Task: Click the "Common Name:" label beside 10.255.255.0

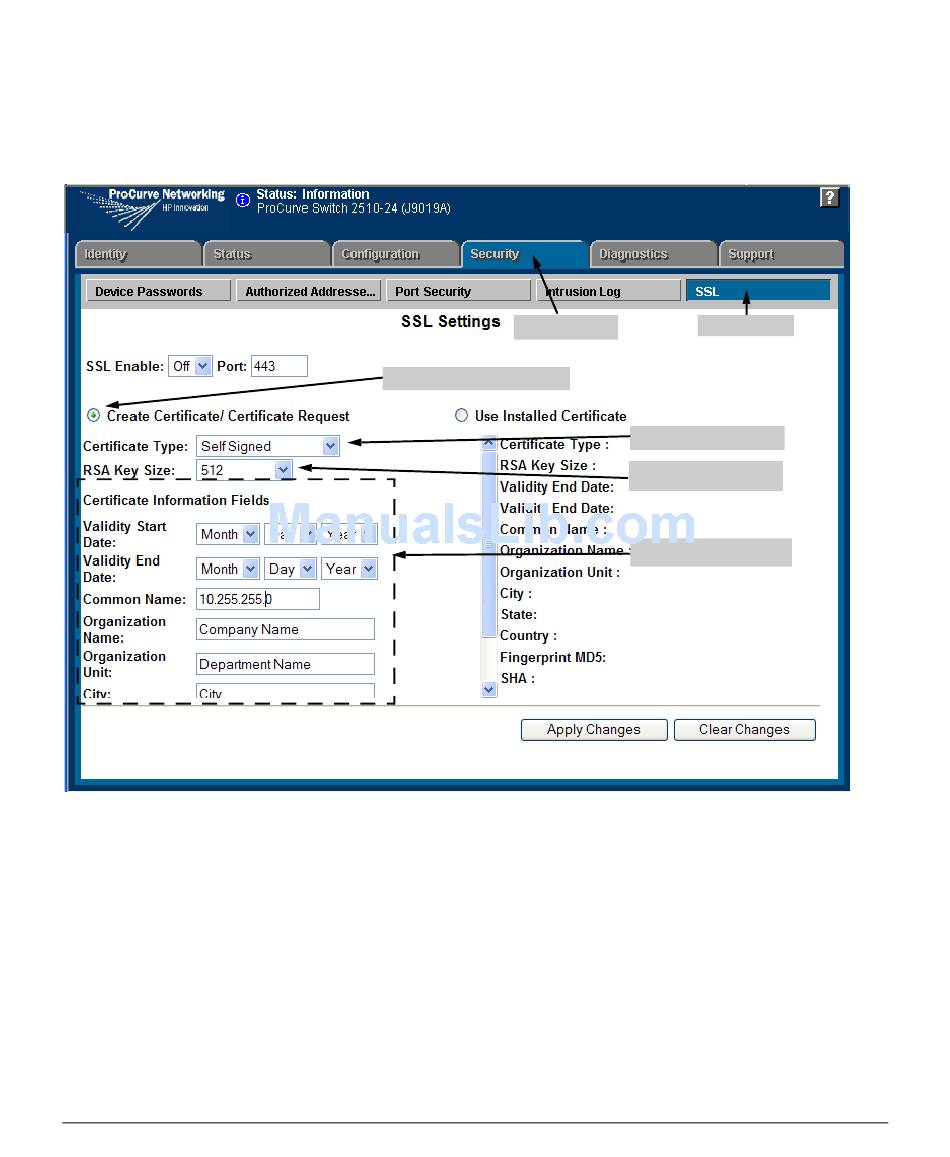Action: coord(134,599)
